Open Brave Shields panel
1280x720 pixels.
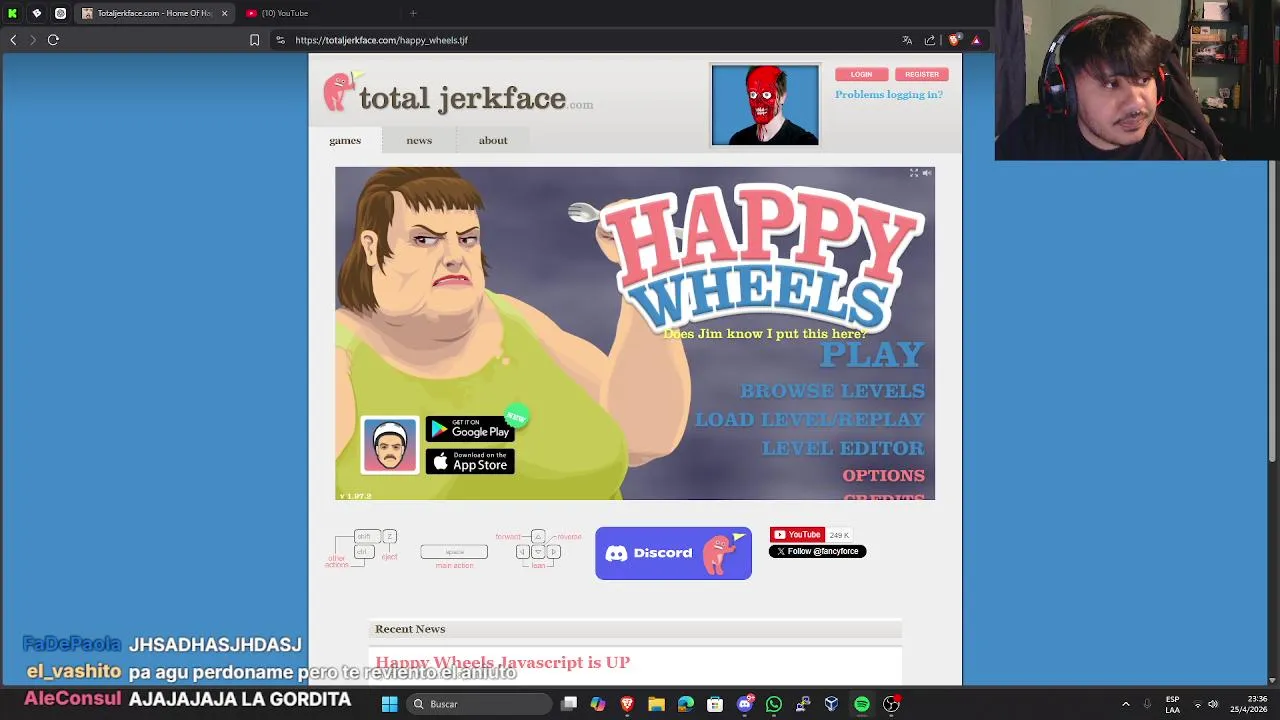tap(954, 40)
